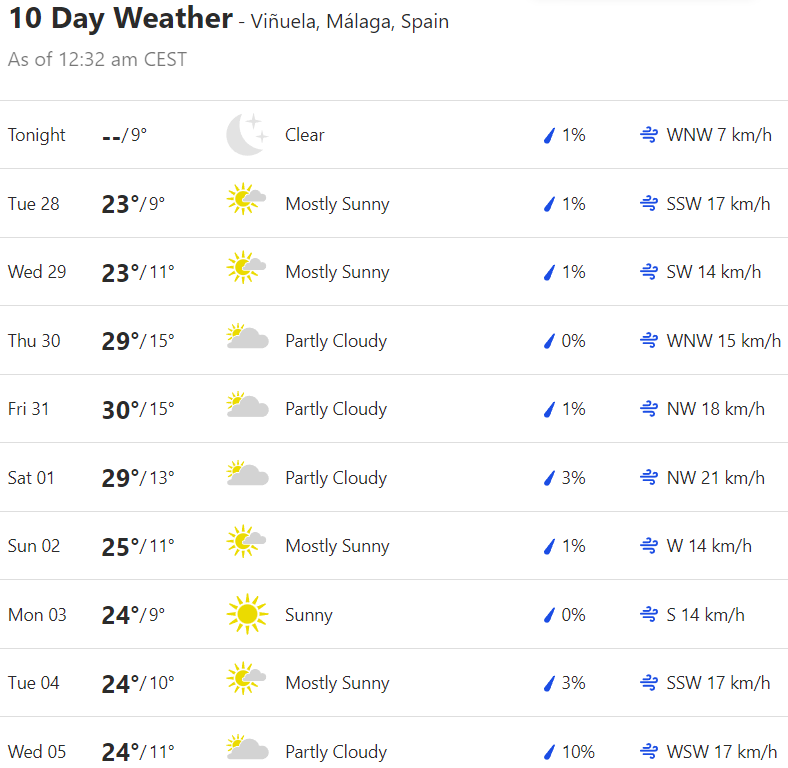The width and height of the screenshot is (788, 768).
Task: Click the Thu 30 temperature 29°/15°
Action: tap(138, 341)
